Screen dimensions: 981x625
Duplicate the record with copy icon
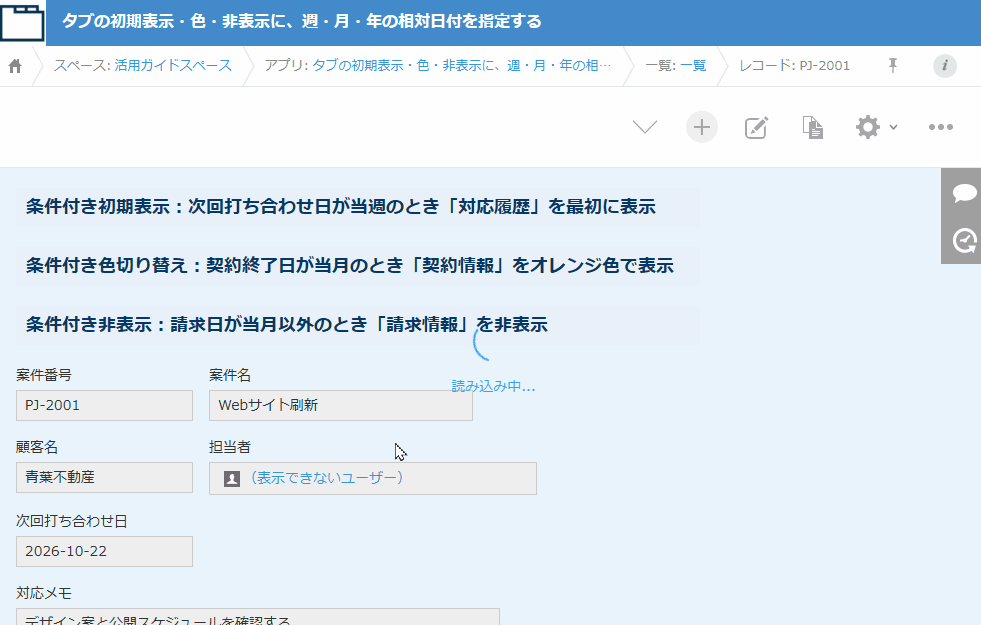coord(813,128)
